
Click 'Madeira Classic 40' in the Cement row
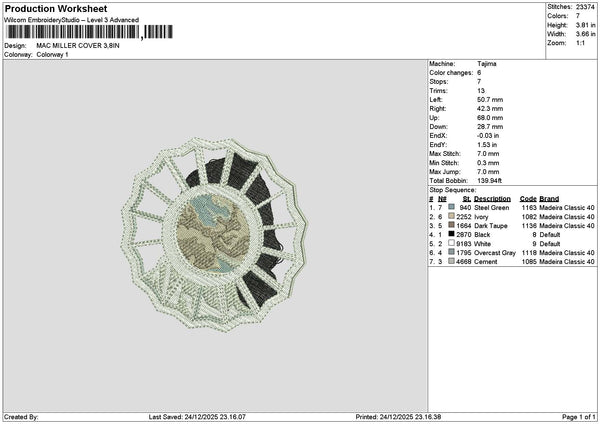tap(567, 262)
